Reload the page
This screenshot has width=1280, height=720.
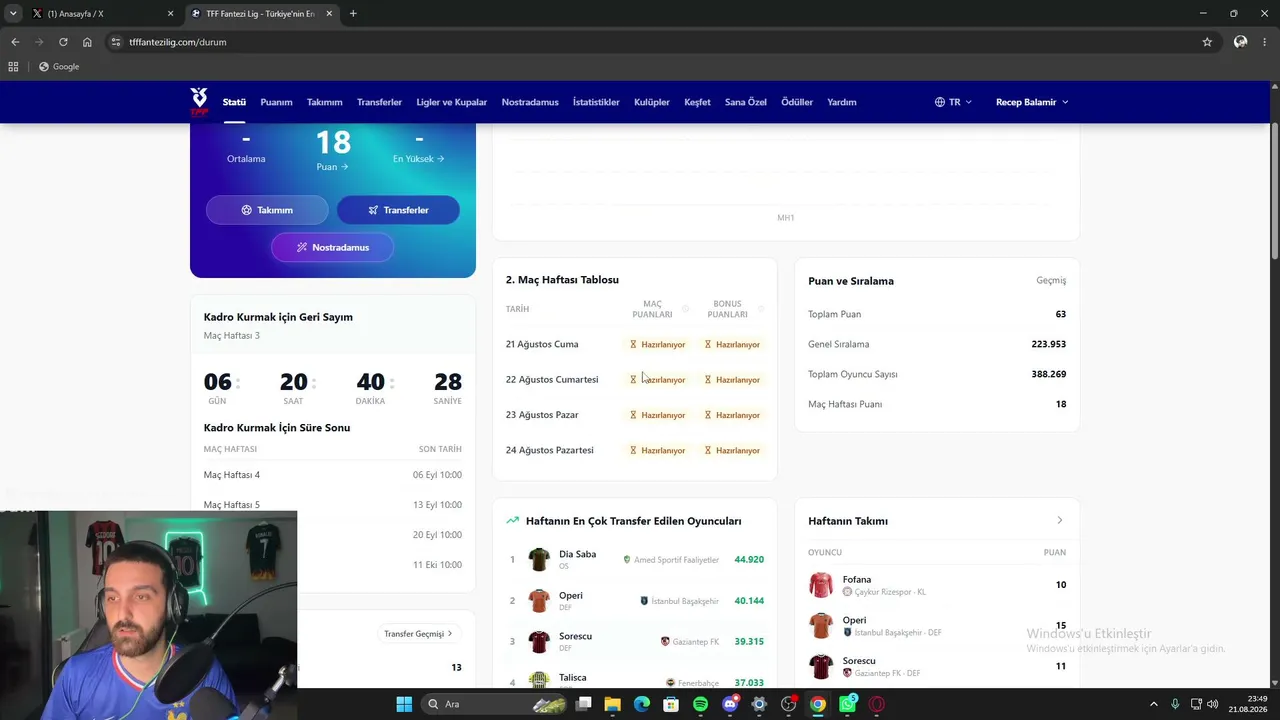tap(63, 42)
